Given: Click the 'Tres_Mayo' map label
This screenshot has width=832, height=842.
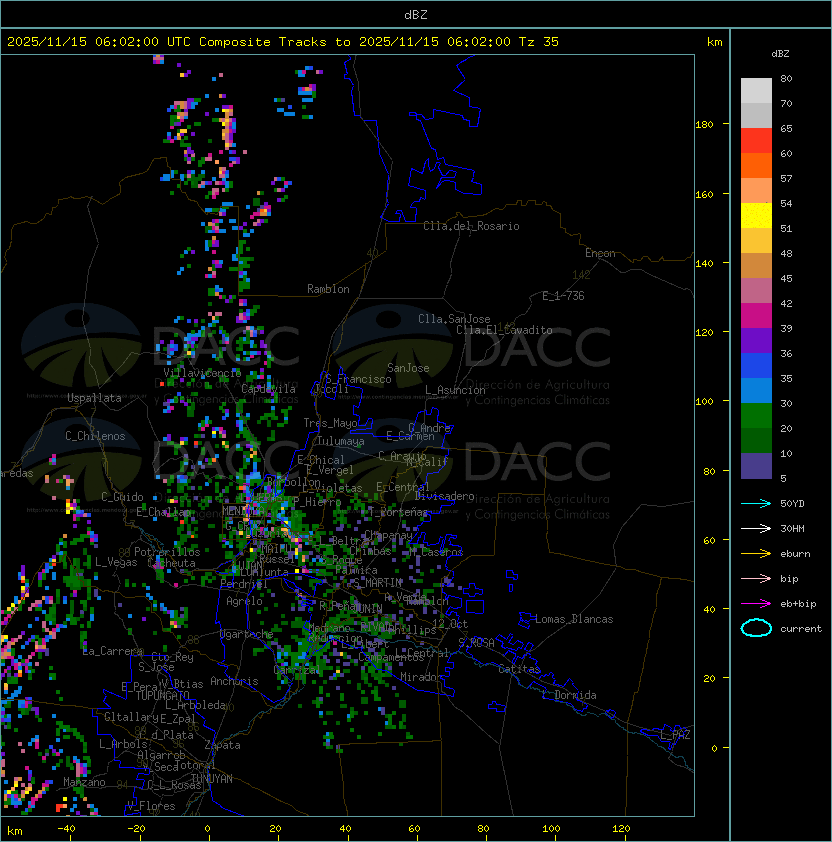Looking at the screenshot, I should (x=330, y=423).
